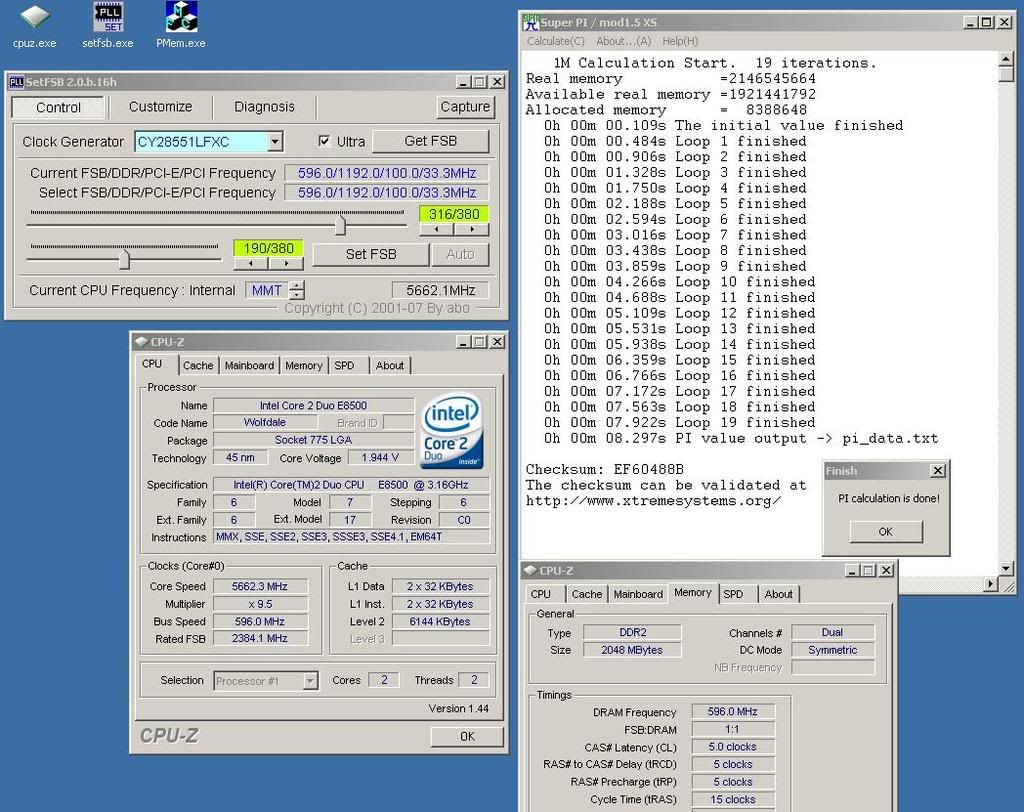The width and height of the screenshot is (1024, 812).
Task: Click the Set FSB button
Action: [371, 254]
